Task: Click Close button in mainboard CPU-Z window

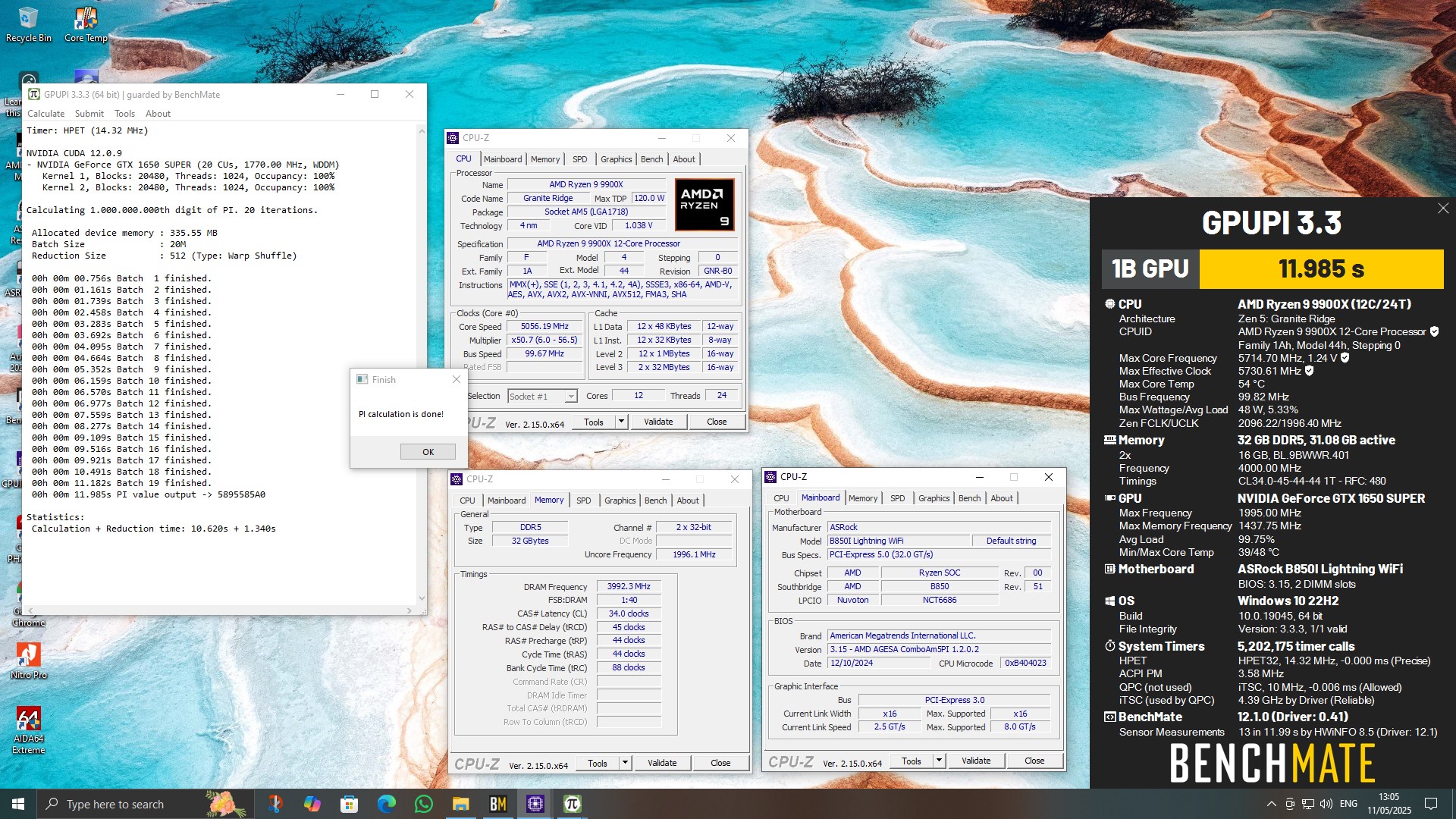Action: (1034, 761)
